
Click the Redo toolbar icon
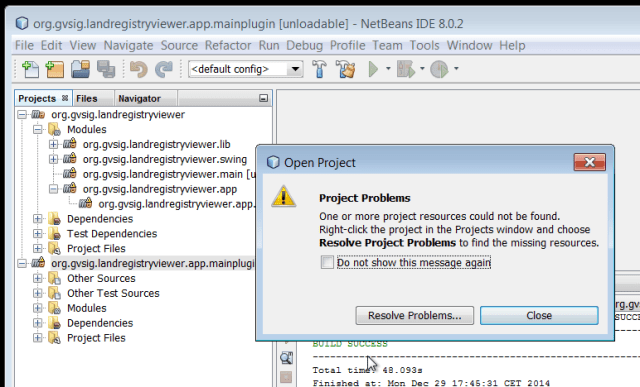point(164,69)
